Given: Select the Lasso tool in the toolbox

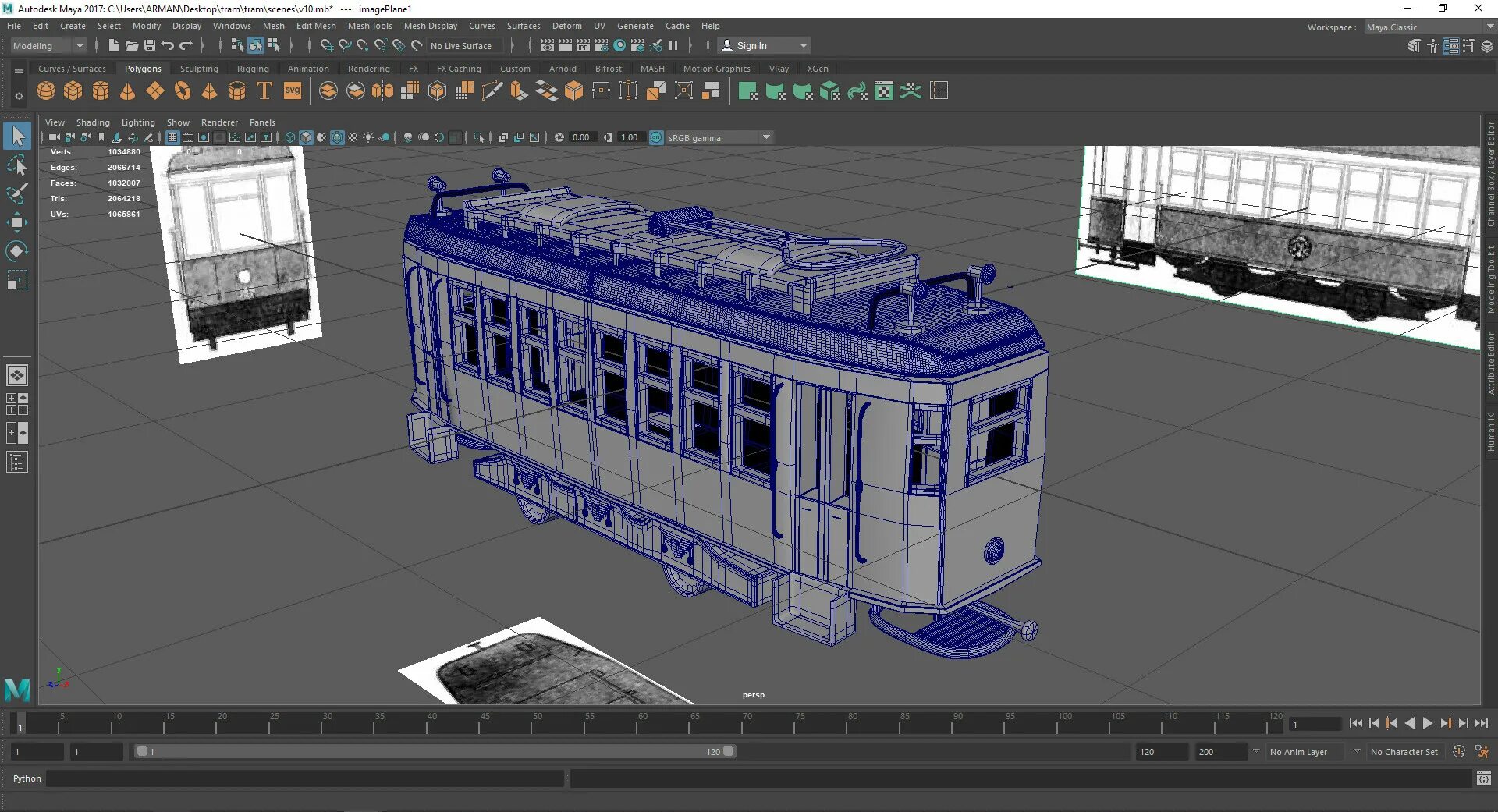Looking at the screenshot, I should coord(17,165).
